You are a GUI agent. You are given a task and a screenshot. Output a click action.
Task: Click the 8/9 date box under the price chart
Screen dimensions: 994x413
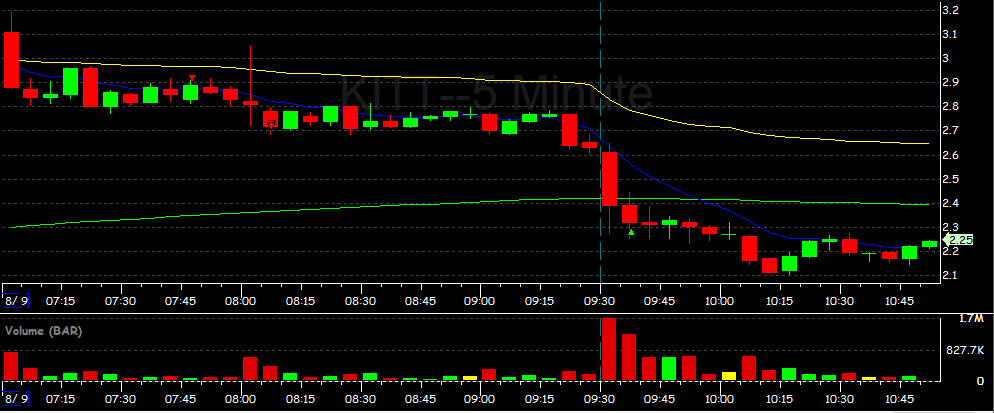[x=16, y=299]
